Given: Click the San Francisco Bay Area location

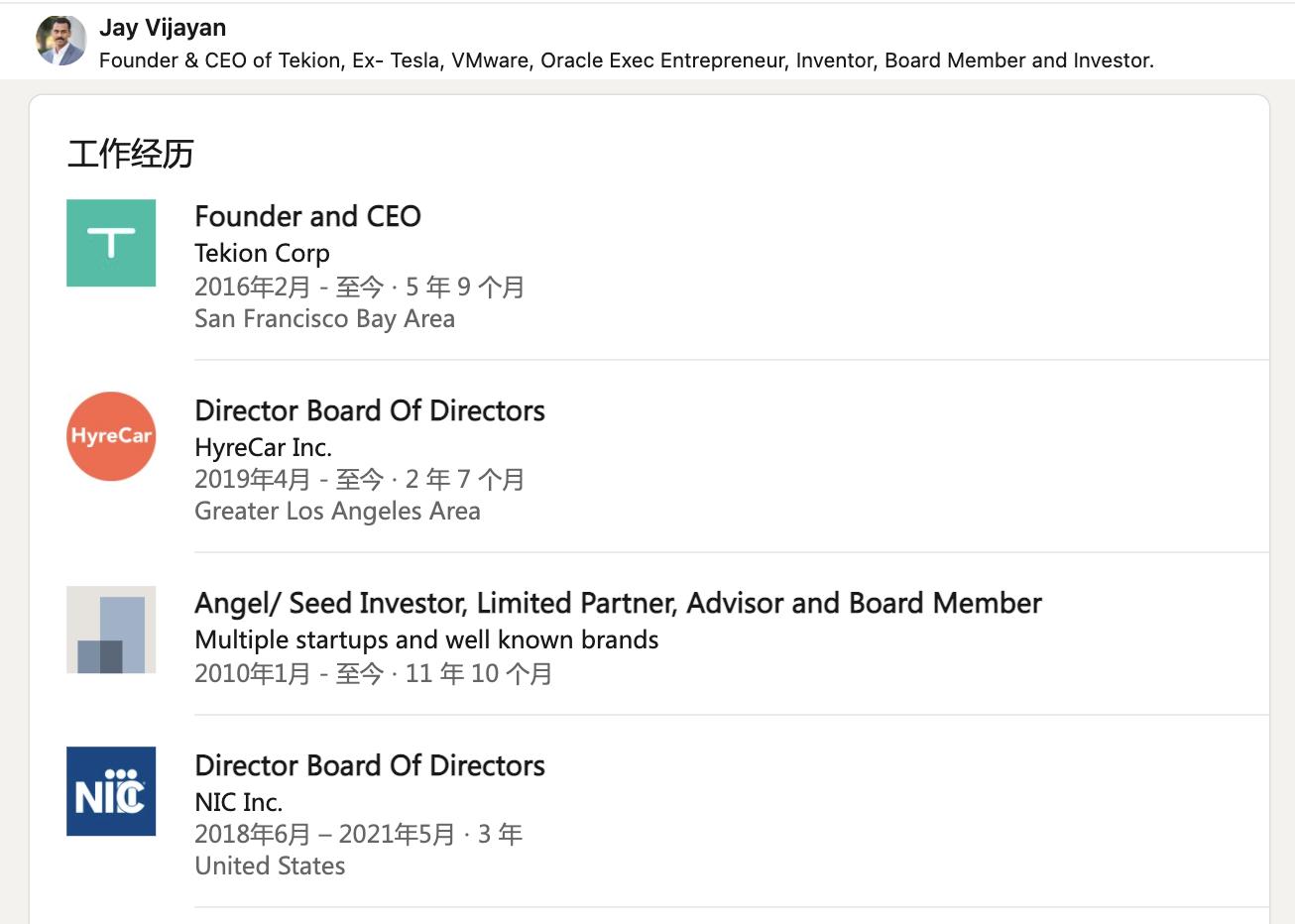Looking at the screenshot, I should tap(324, 318).
